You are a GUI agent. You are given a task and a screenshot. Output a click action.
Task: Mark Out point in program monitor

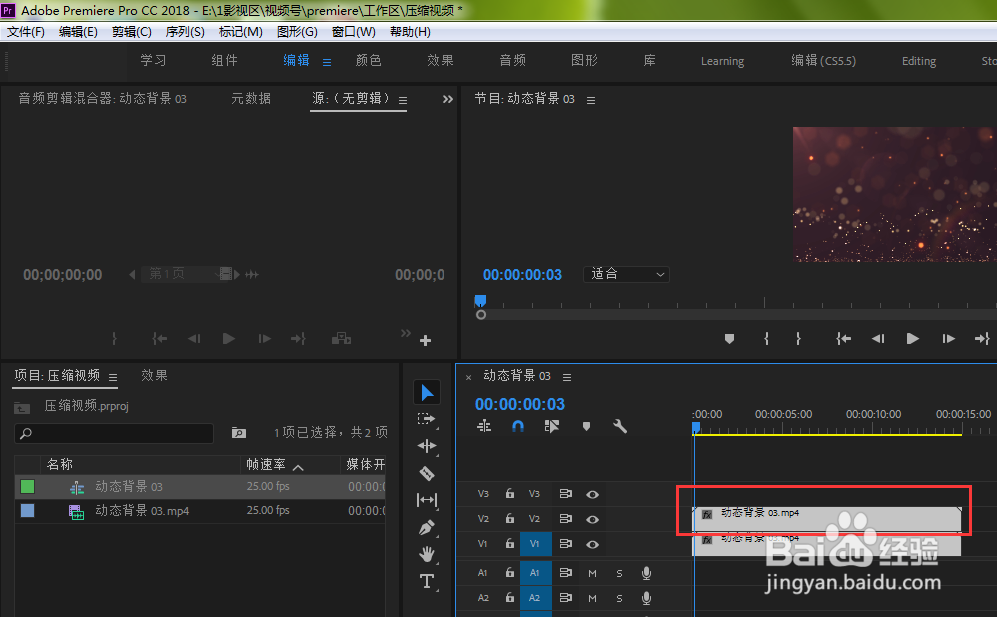(798, 338)
